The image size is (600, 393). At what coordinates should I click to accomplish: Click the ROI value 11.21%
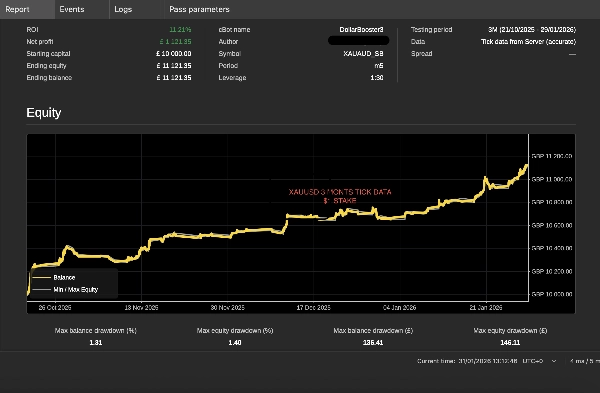pyautogui.click(x=180, y=29)
